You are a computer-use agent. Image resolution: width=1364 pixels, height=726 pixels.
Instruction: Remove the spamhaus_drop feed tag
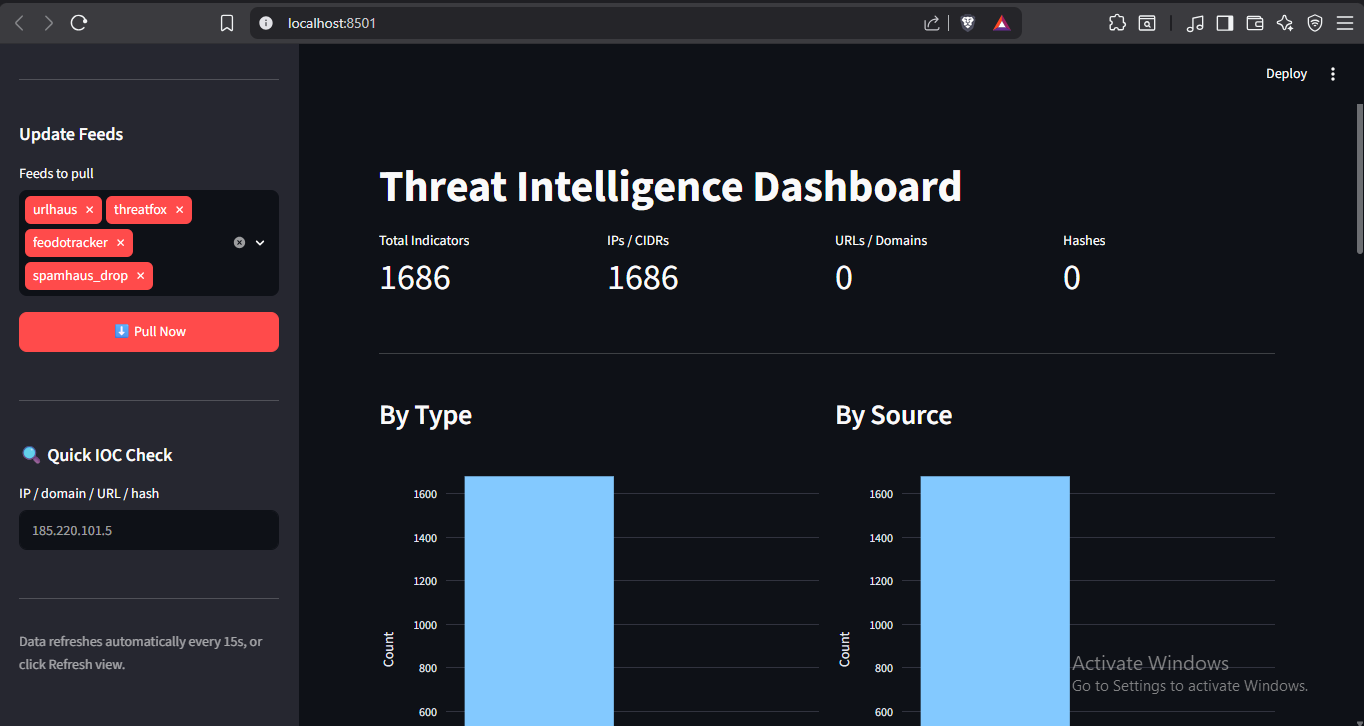pyautogui.click(x=140, y=276)
